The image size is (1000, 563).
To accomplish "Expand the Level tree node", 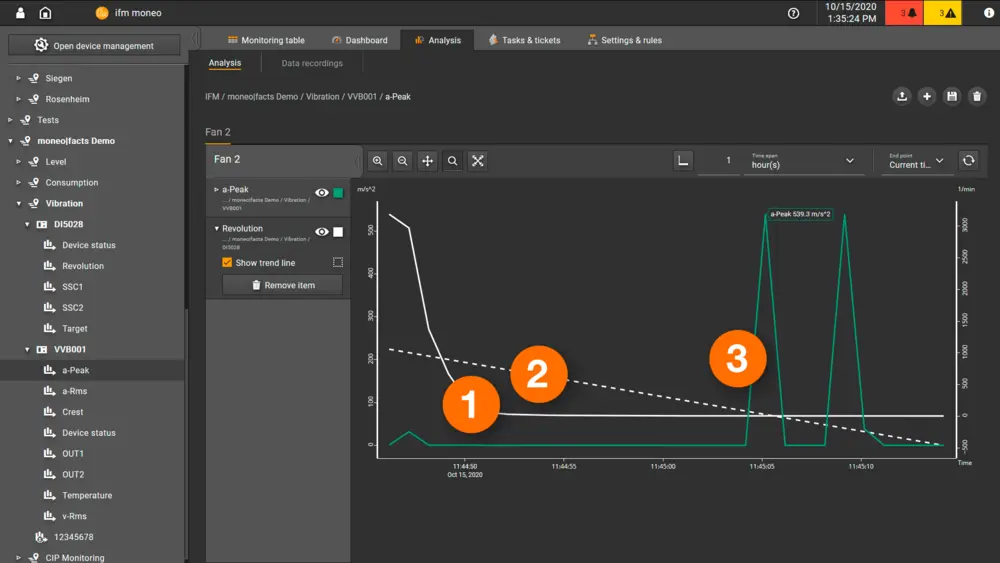I will click(x=18, y=161).
